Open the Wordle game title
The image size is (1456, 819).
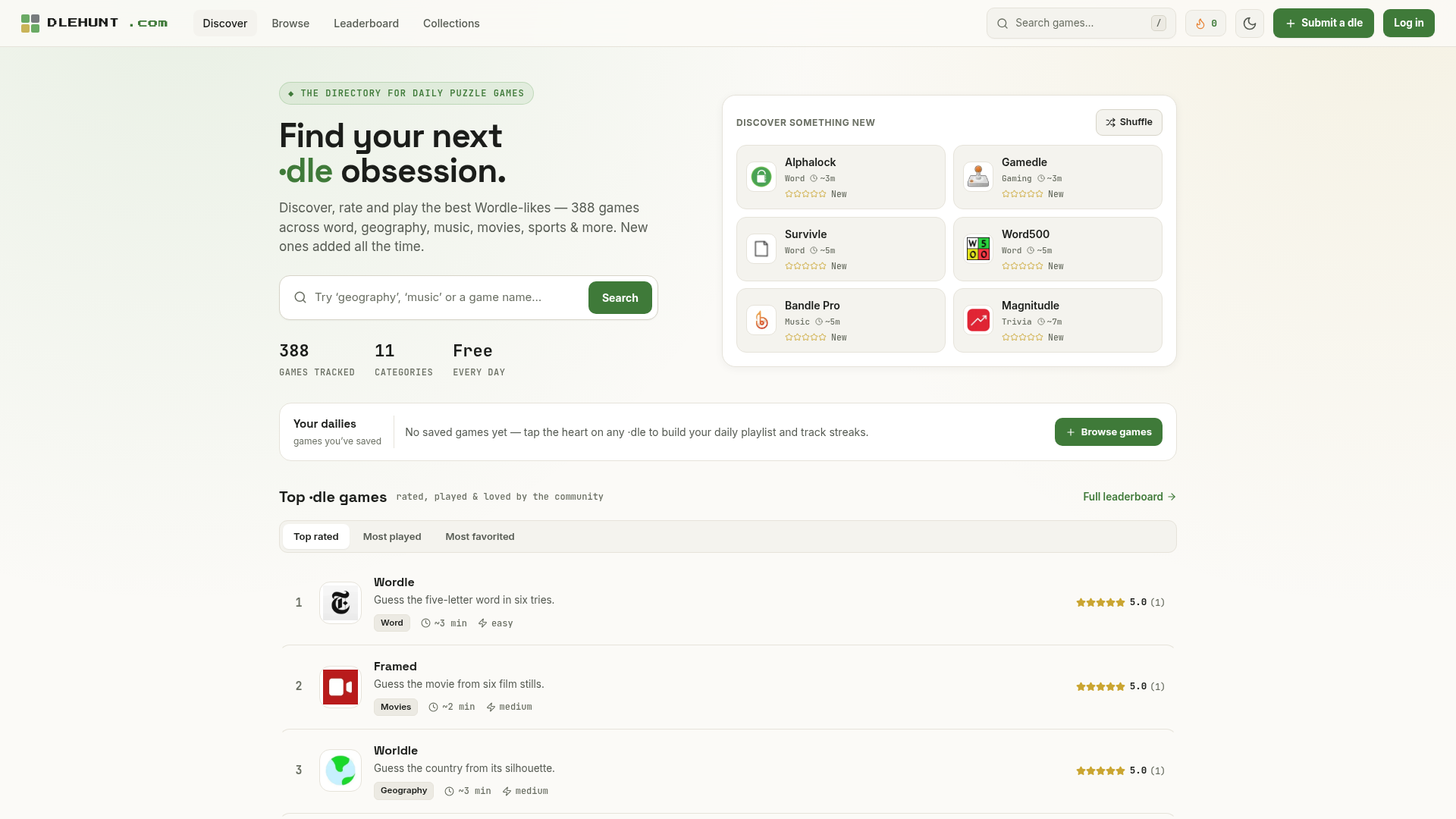click(x=394, y=582)
